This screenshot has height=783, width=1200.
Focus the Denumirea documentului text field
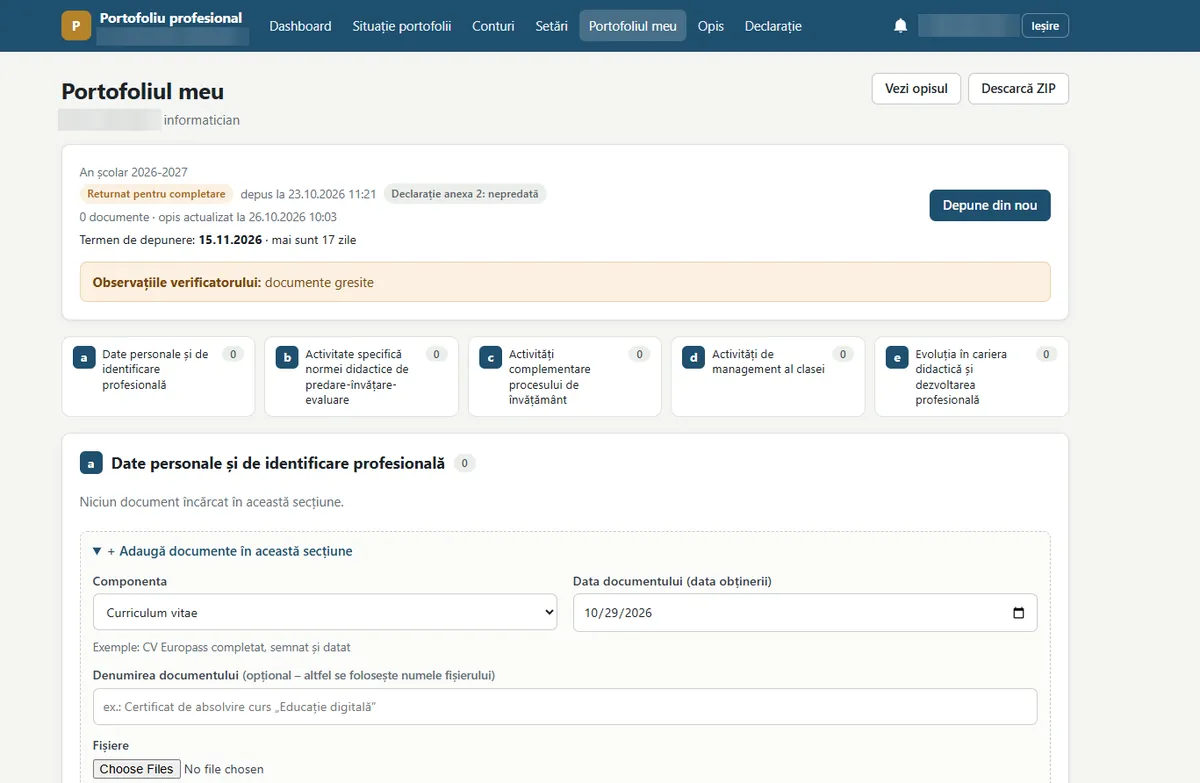pyautogui.click(x=565, y=707)
